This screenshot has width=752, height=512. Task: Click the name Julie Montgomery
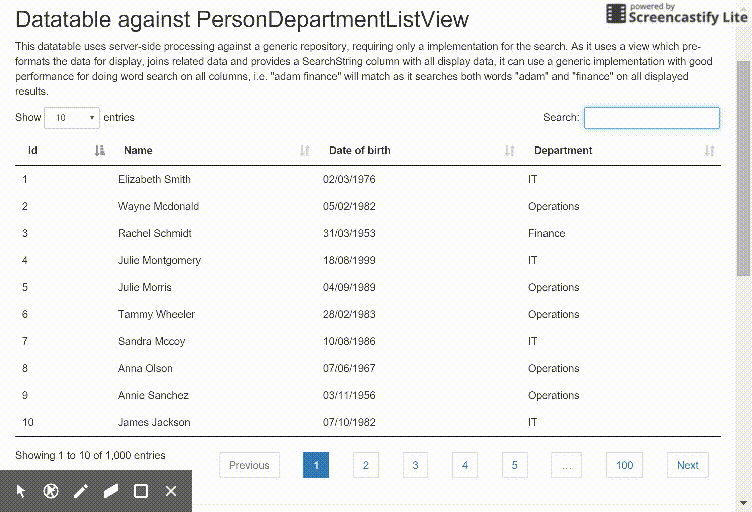160,260
